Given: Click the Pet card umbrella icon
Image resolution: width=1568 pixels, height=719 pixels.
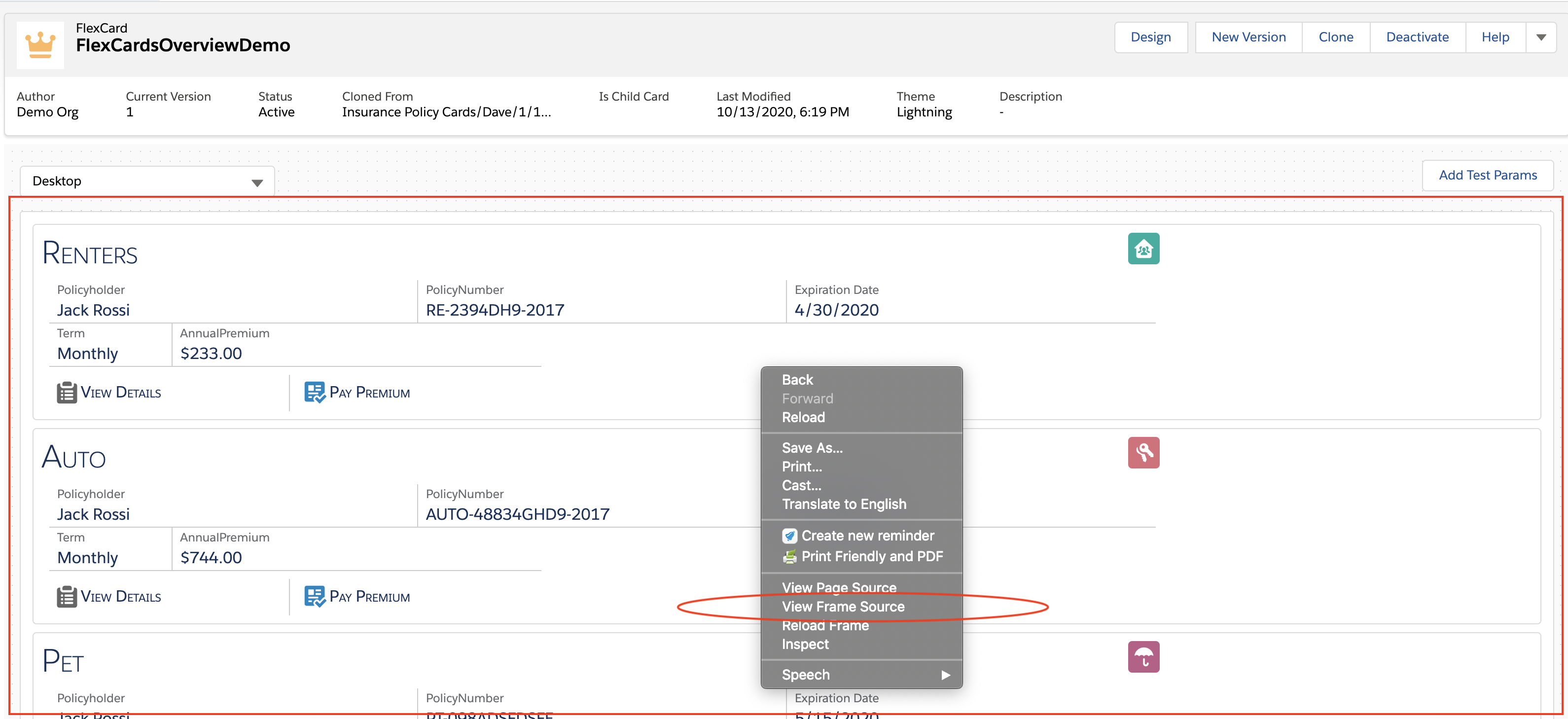Looking at the screenshot, I should tap(1144, 656).
